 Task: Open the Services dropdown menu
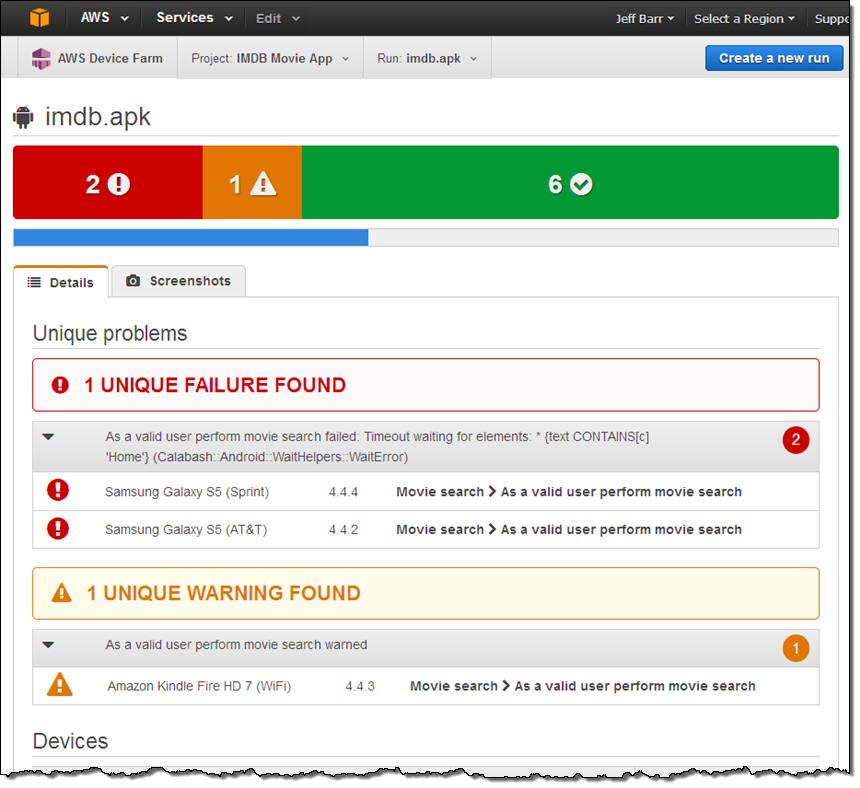194,18
